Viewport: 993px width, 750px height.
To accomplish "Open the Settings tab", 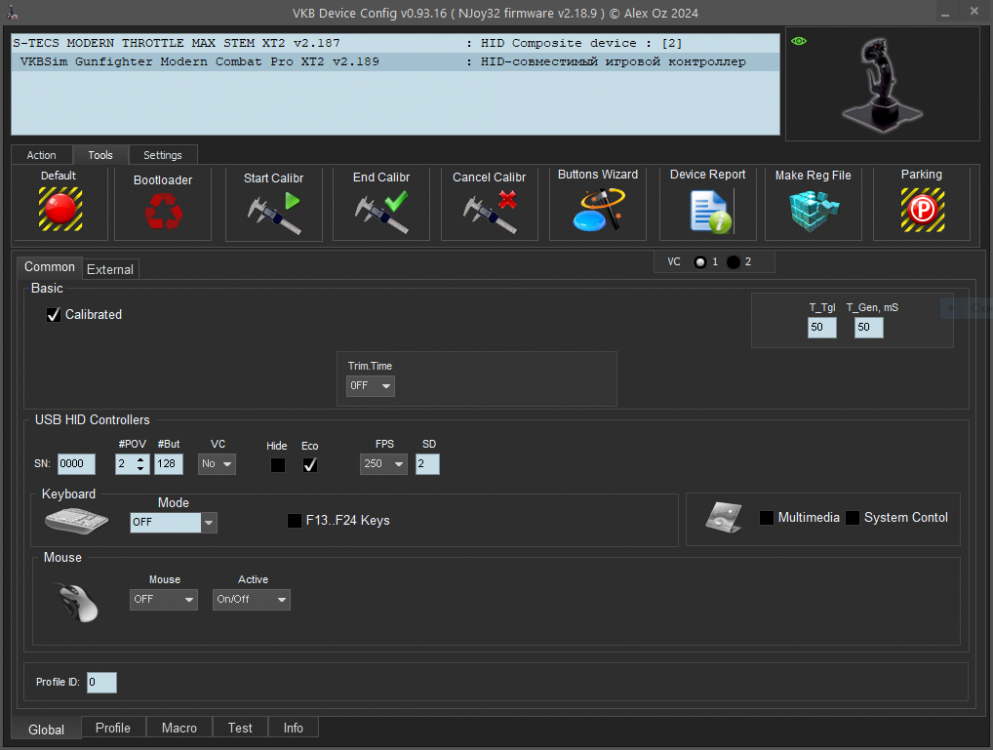I will tap(162, 155).
